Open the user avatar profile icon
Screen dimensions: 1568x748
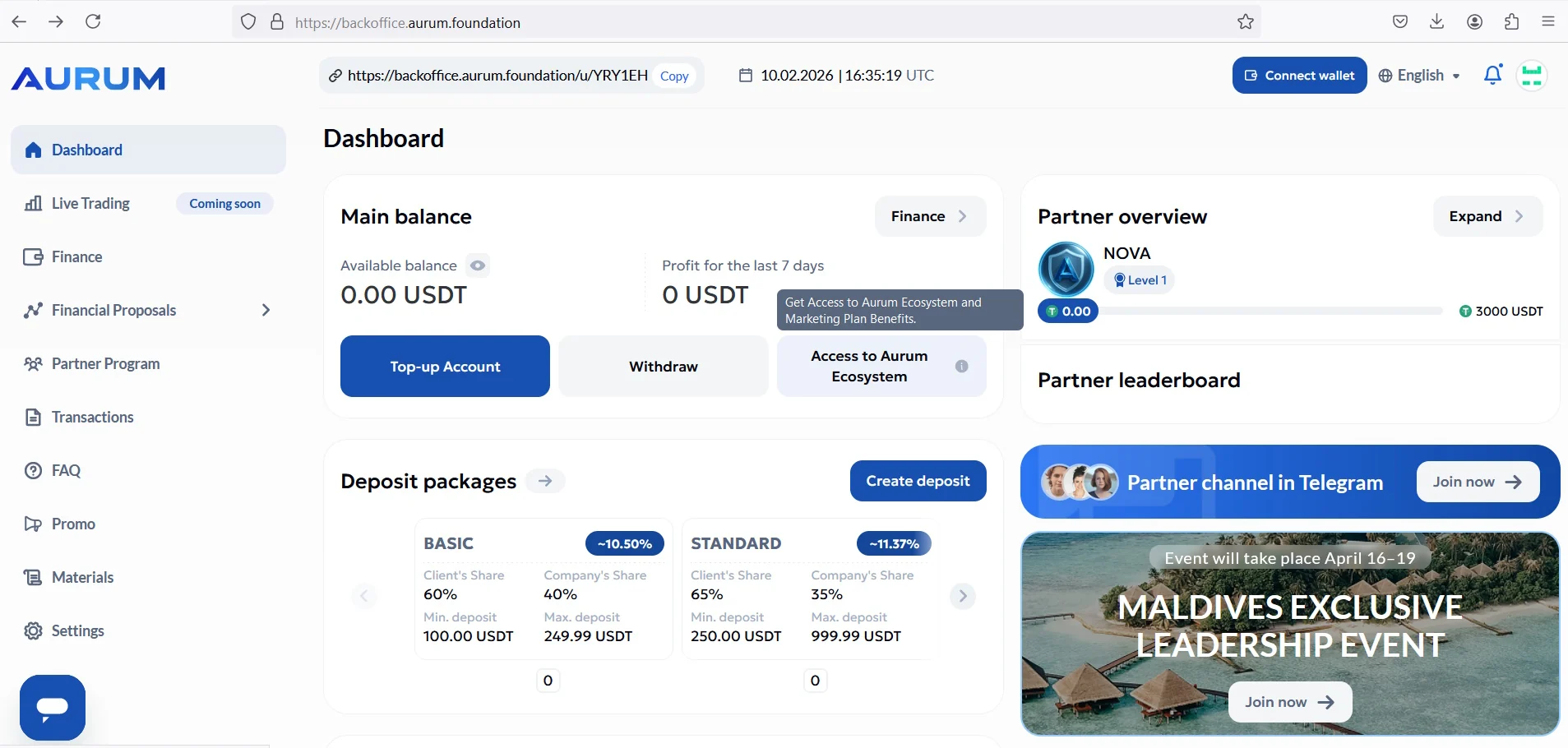pos(1532,76)
